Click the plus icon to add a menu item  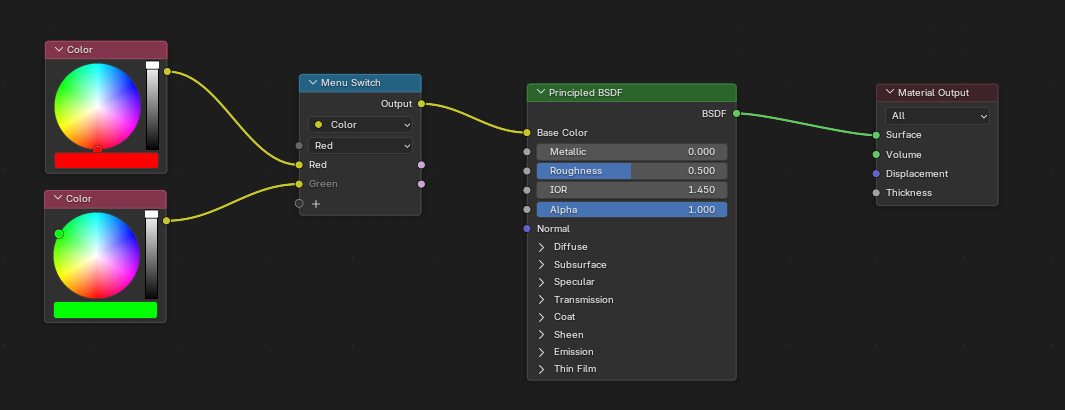[316, 204]
